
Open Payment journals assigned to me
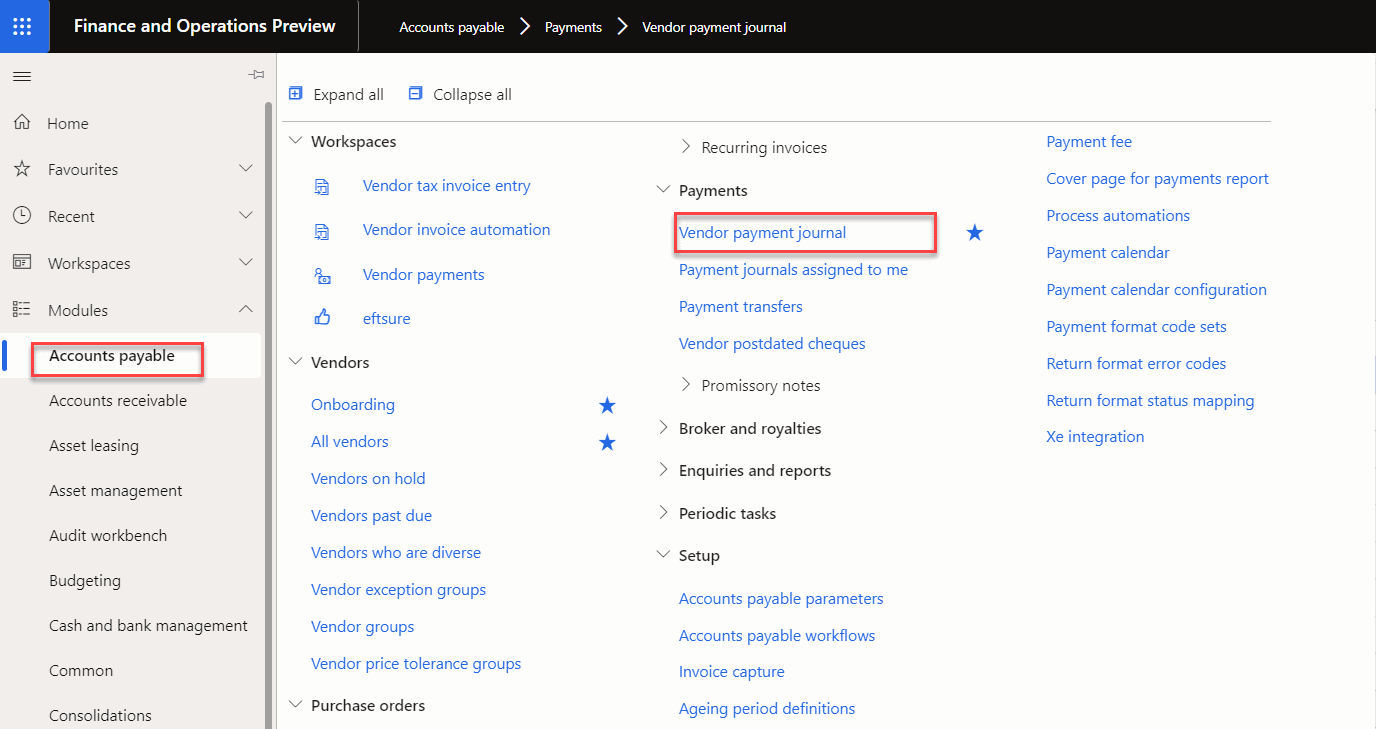794,270
